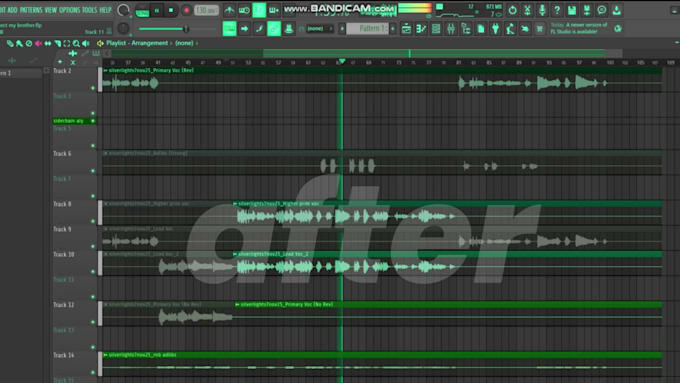680x383 pixels.
Task: Open the playlist options menu yellow speaker arrow
Action: [x=100, y=43]
